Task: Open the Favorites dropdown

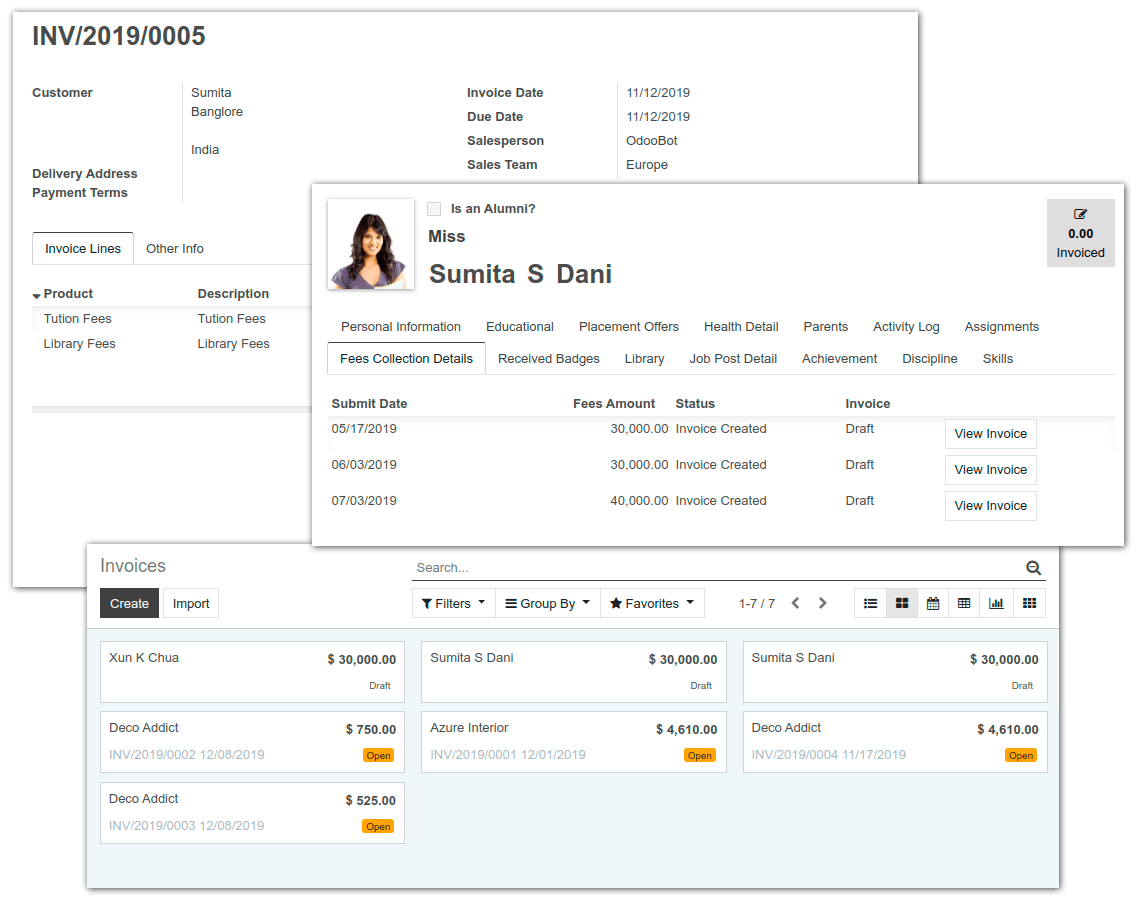Action: click(652, 603)
